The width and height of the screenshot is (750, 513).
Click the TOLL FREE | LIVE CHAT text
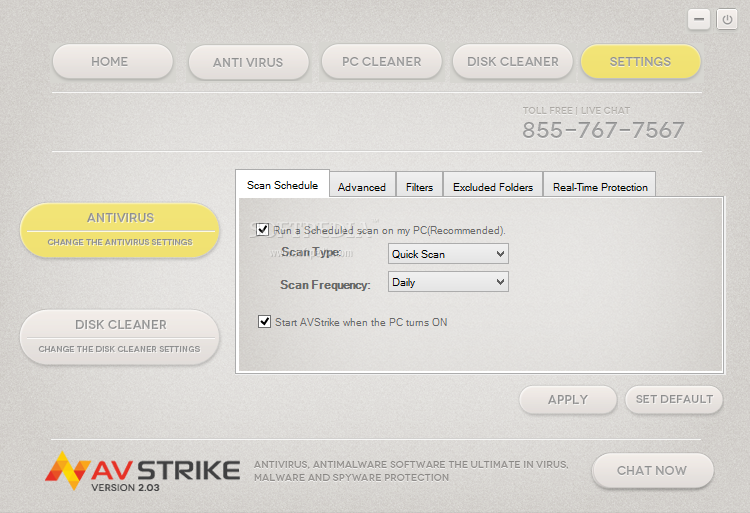[576, 110]
